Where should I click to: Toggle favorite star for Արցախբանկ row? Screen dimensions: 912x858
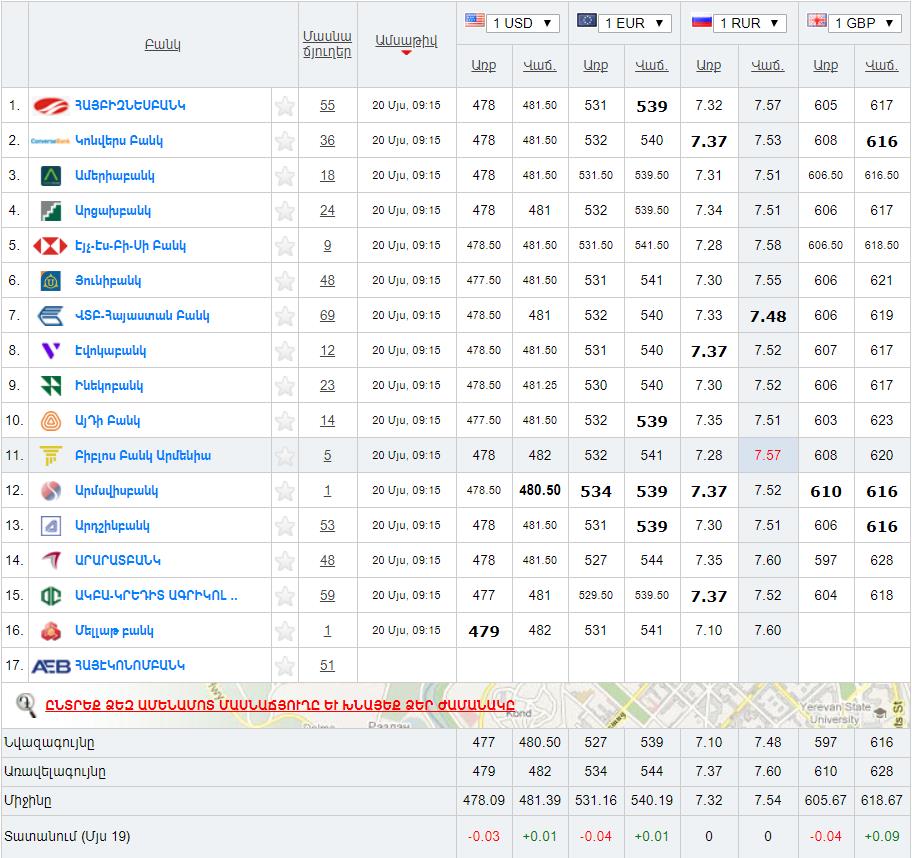285,211
